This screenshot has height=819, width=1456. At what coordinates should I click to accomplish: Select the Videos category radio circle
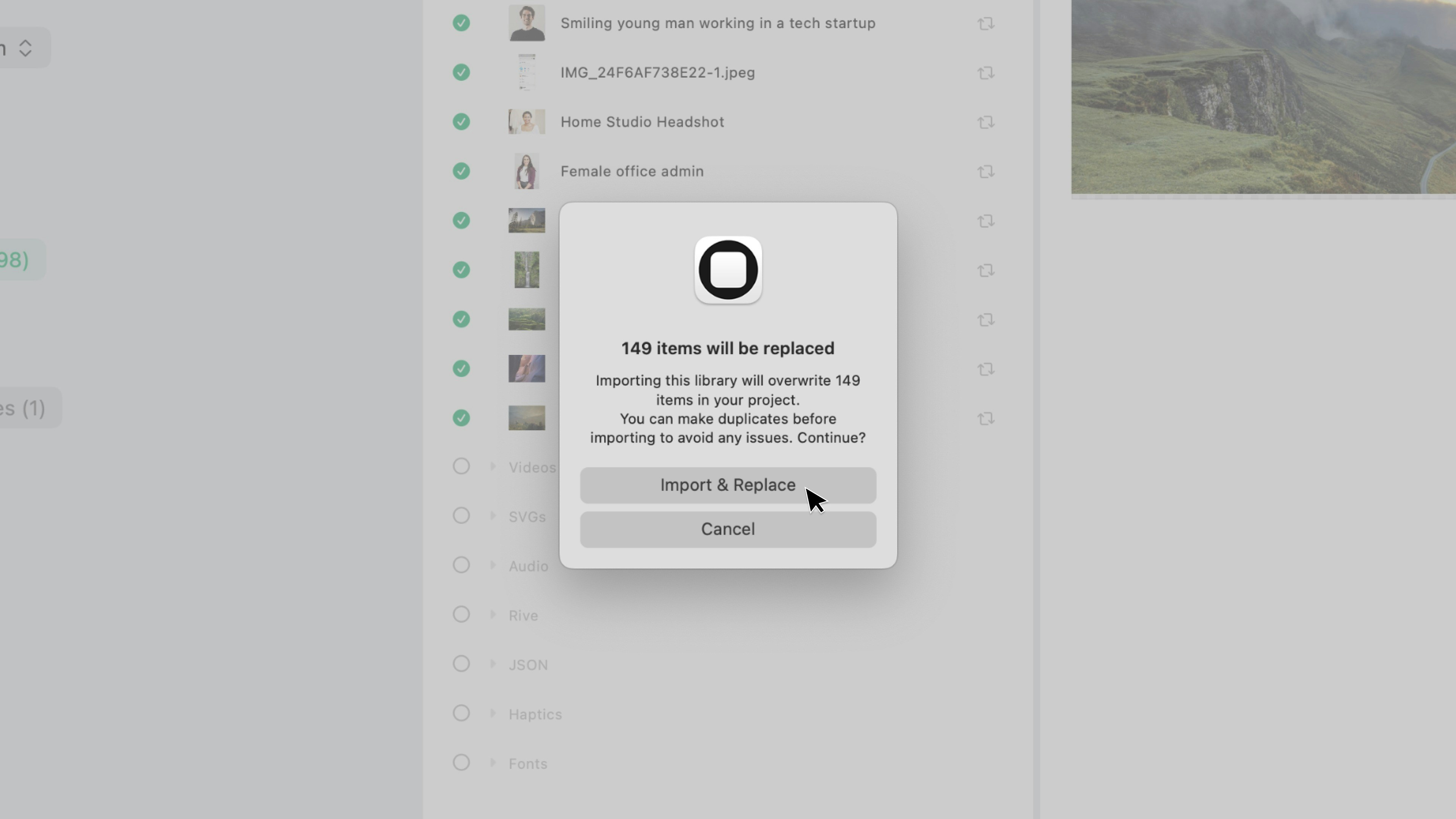click(461, 466)
